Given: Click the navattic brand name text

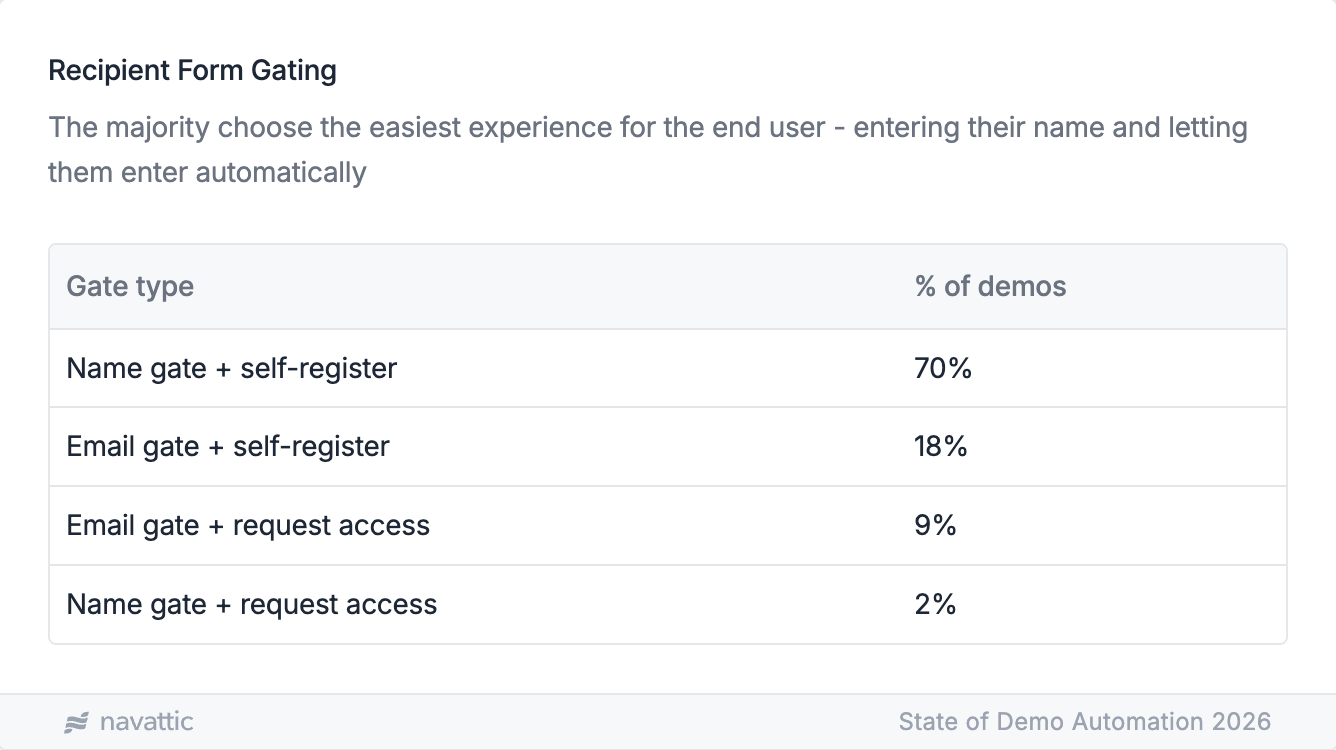Looking at the screenshot, I should [x=146, y=722].
